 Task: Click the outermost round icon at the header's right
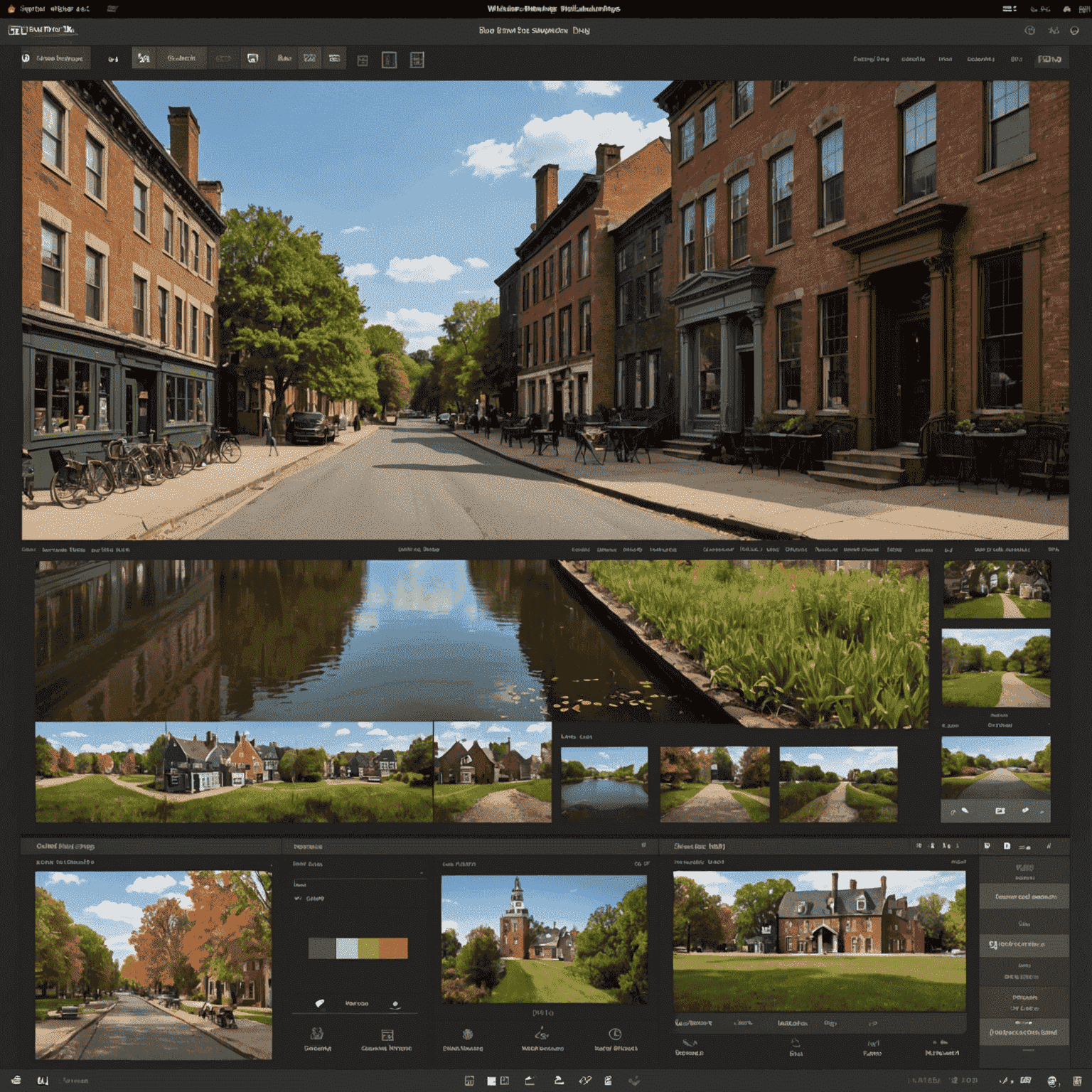(x=1075, y=31)
